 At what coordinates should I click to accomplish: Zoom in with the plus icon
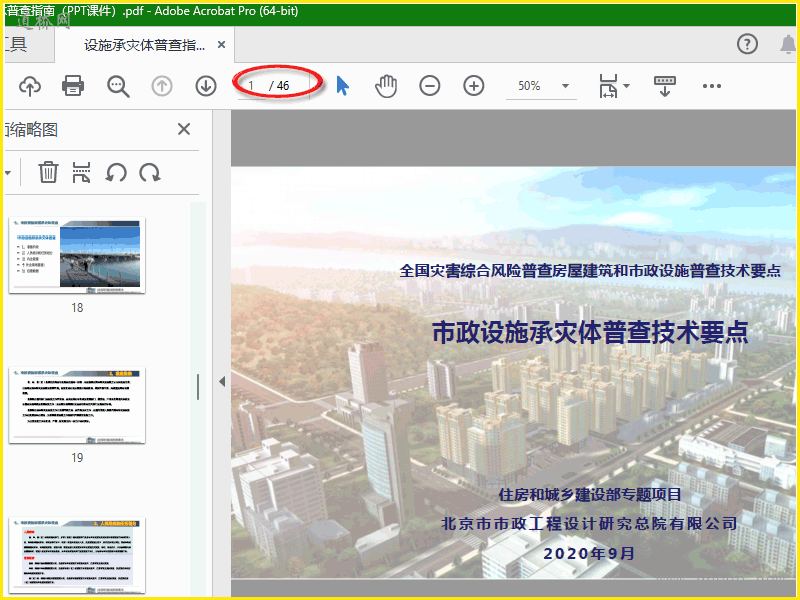point(473,86)
